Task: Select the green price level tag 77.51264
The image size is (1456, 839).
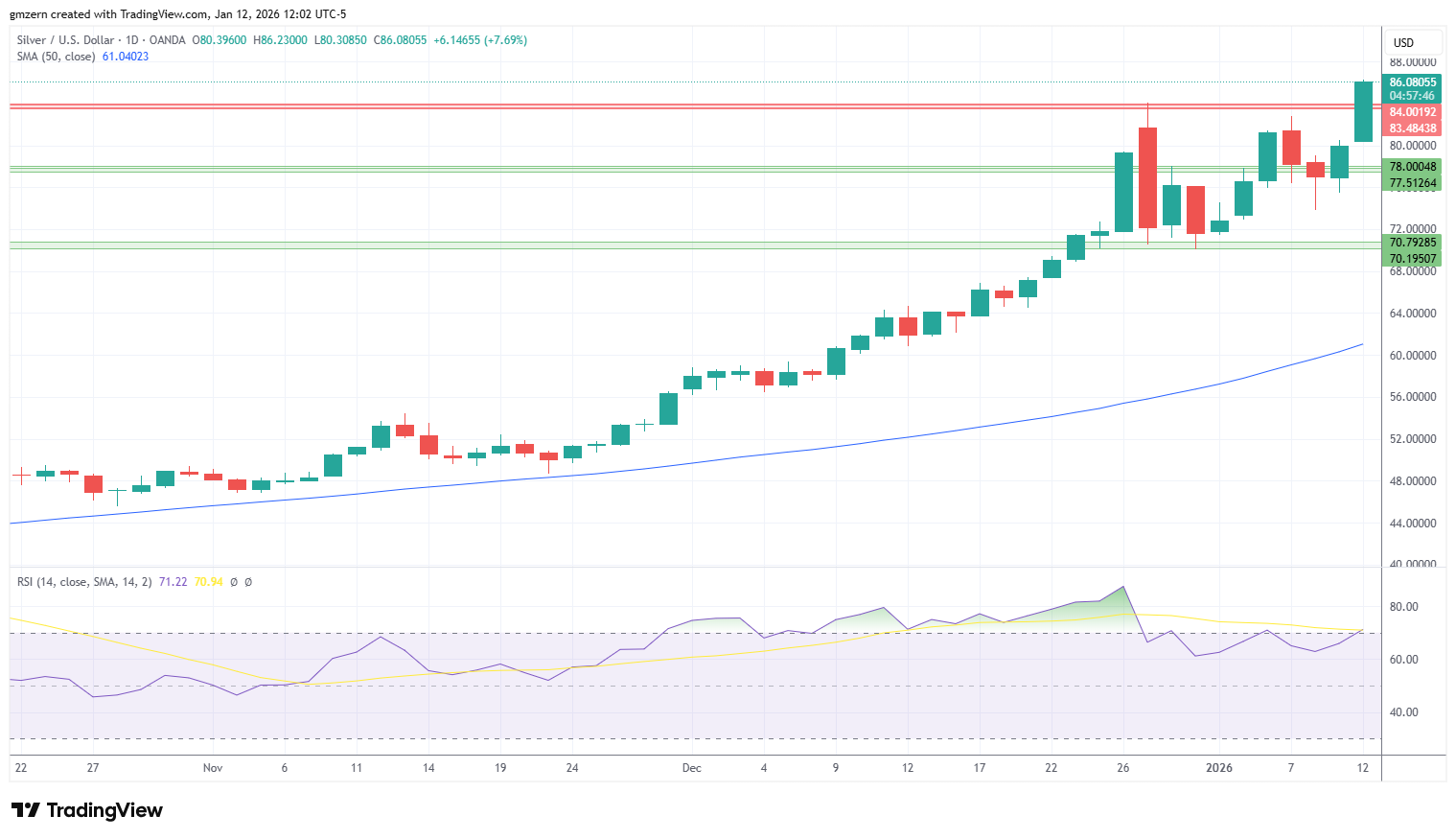Action: tap(1412, 183)
